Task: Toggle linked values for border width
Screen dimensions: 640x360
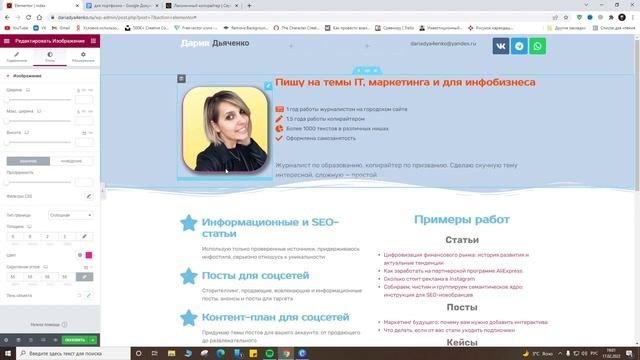Action: [x=84, y=236]
